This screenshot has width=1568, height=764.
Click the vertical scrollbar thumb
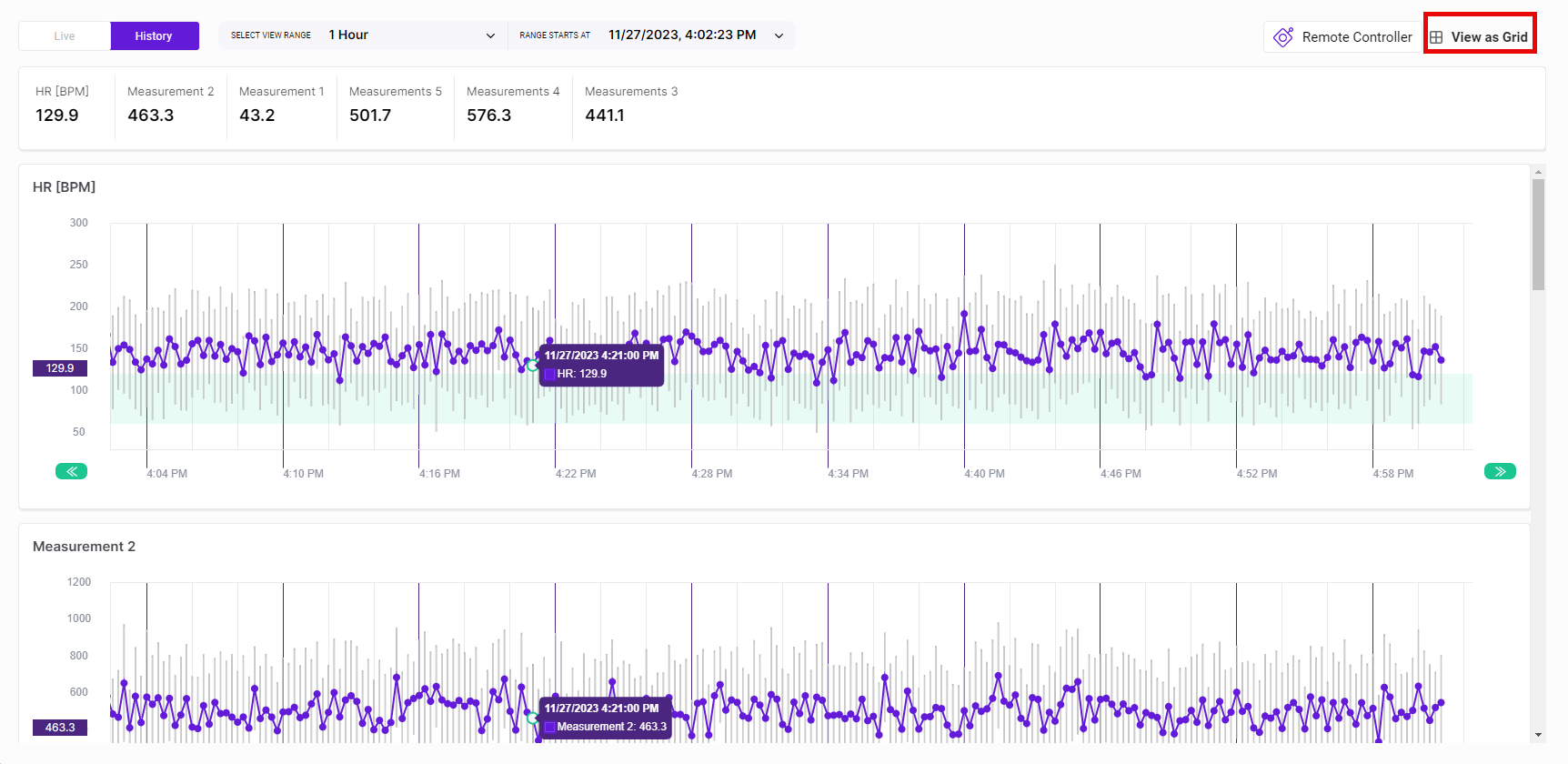pyautogui.click(x=1538, y=235)
